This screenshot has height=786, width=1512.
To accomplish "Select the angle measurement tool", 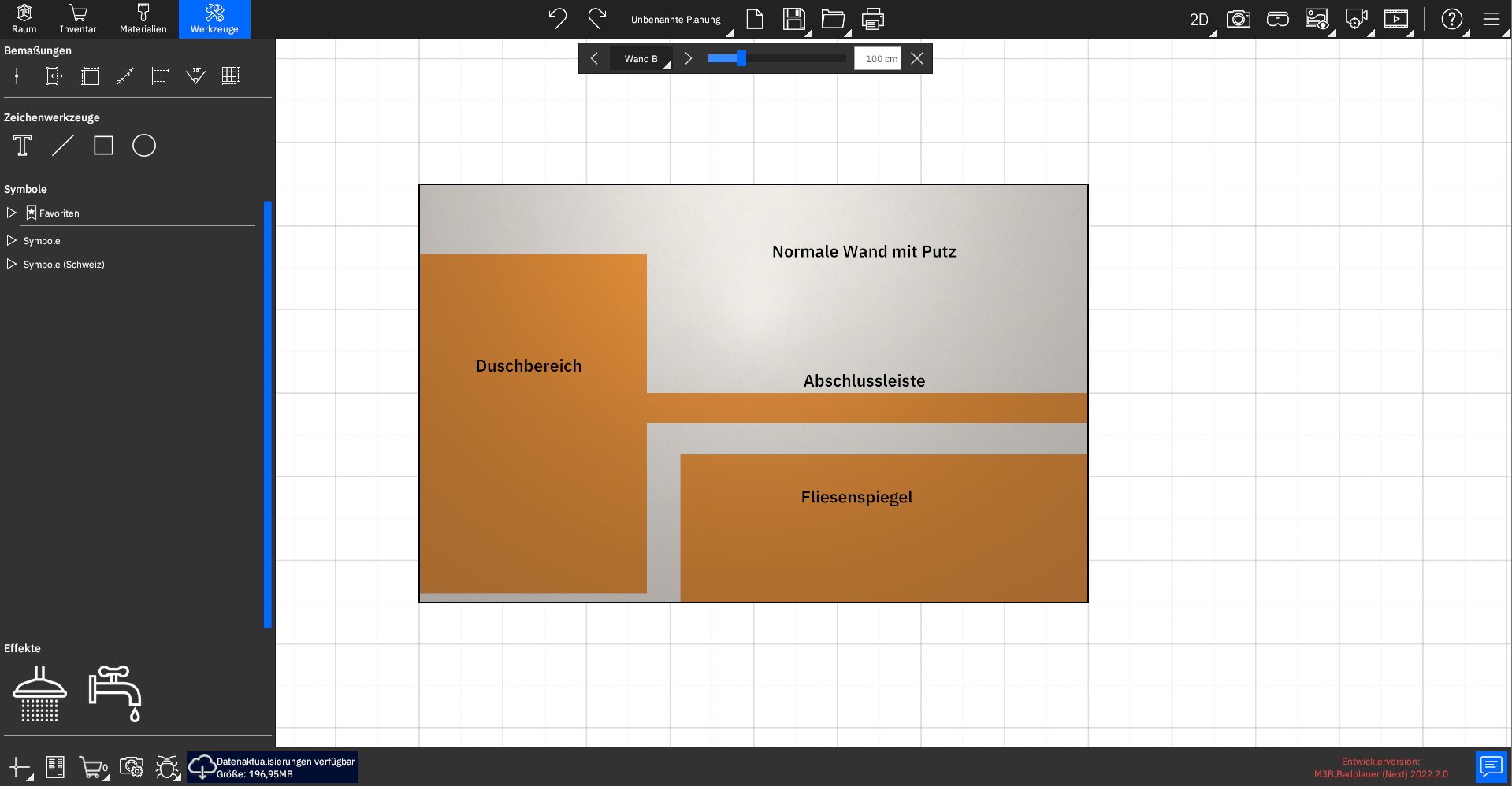I will [195, 76].
